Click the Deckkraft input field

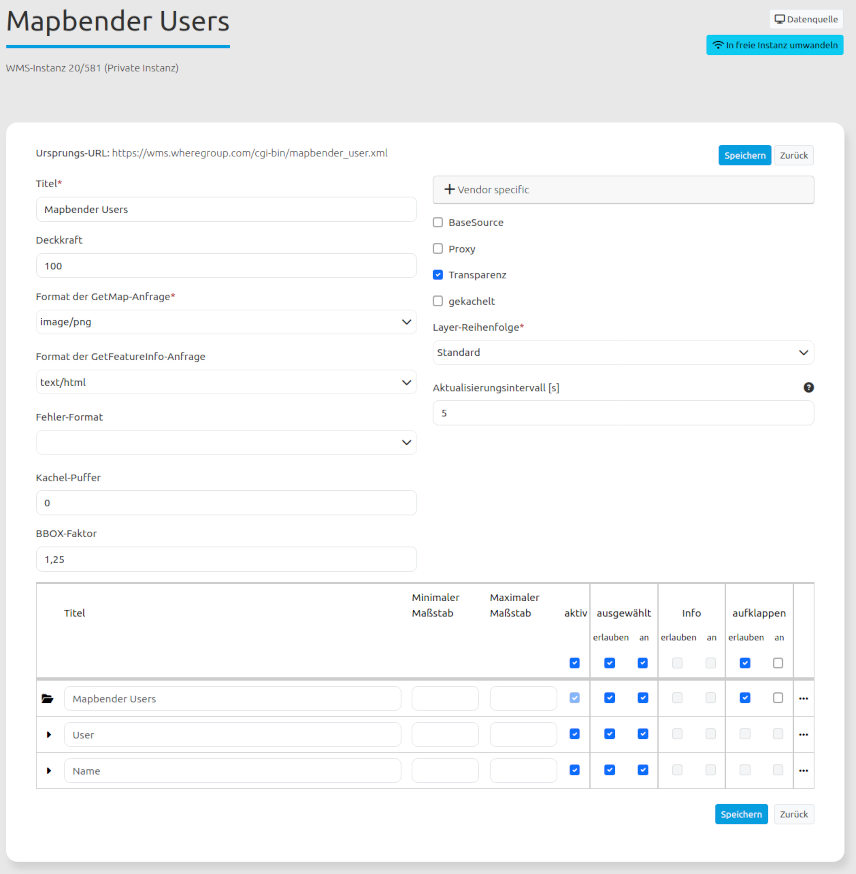click(226, 265)
